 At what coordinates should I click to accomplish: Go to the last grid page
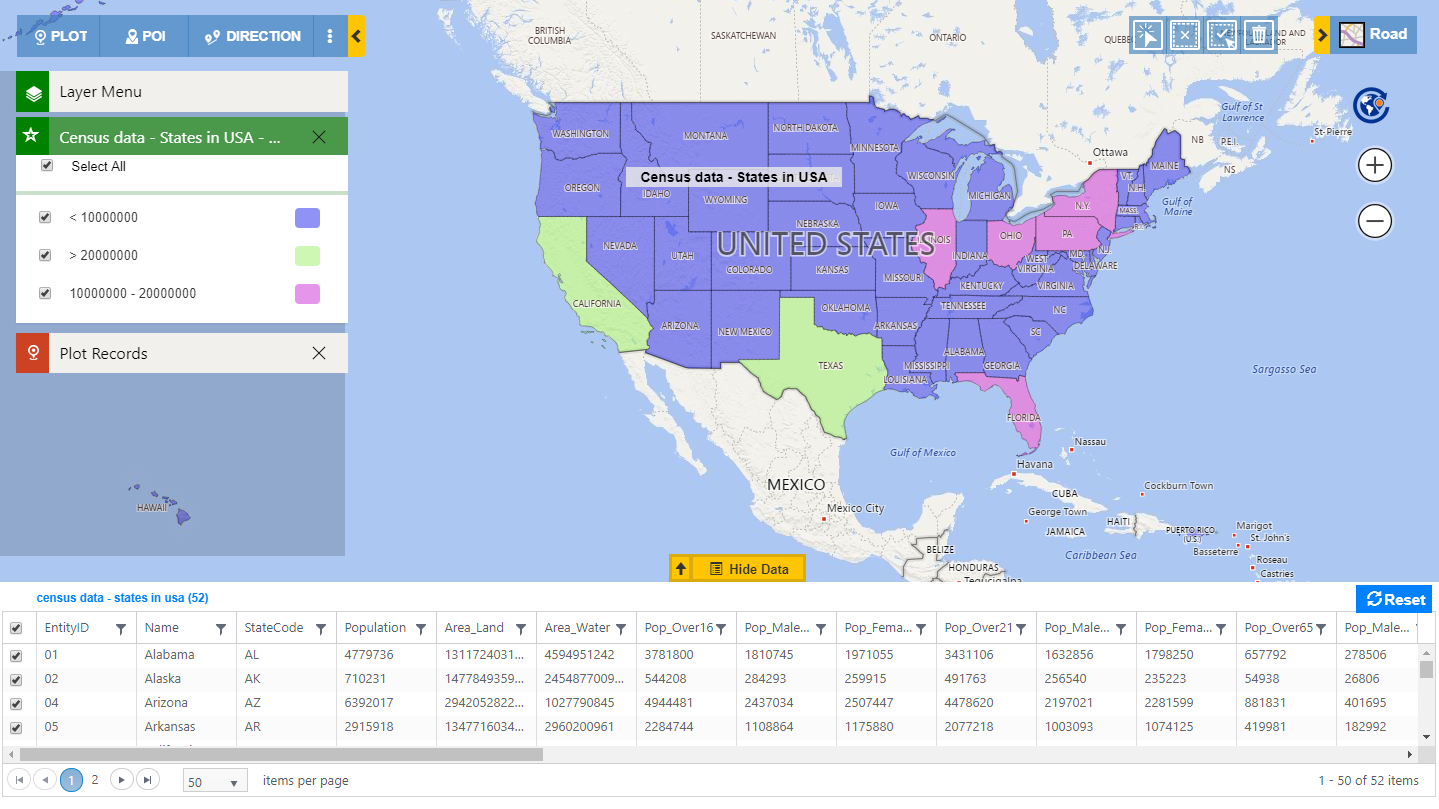(147, 780)
